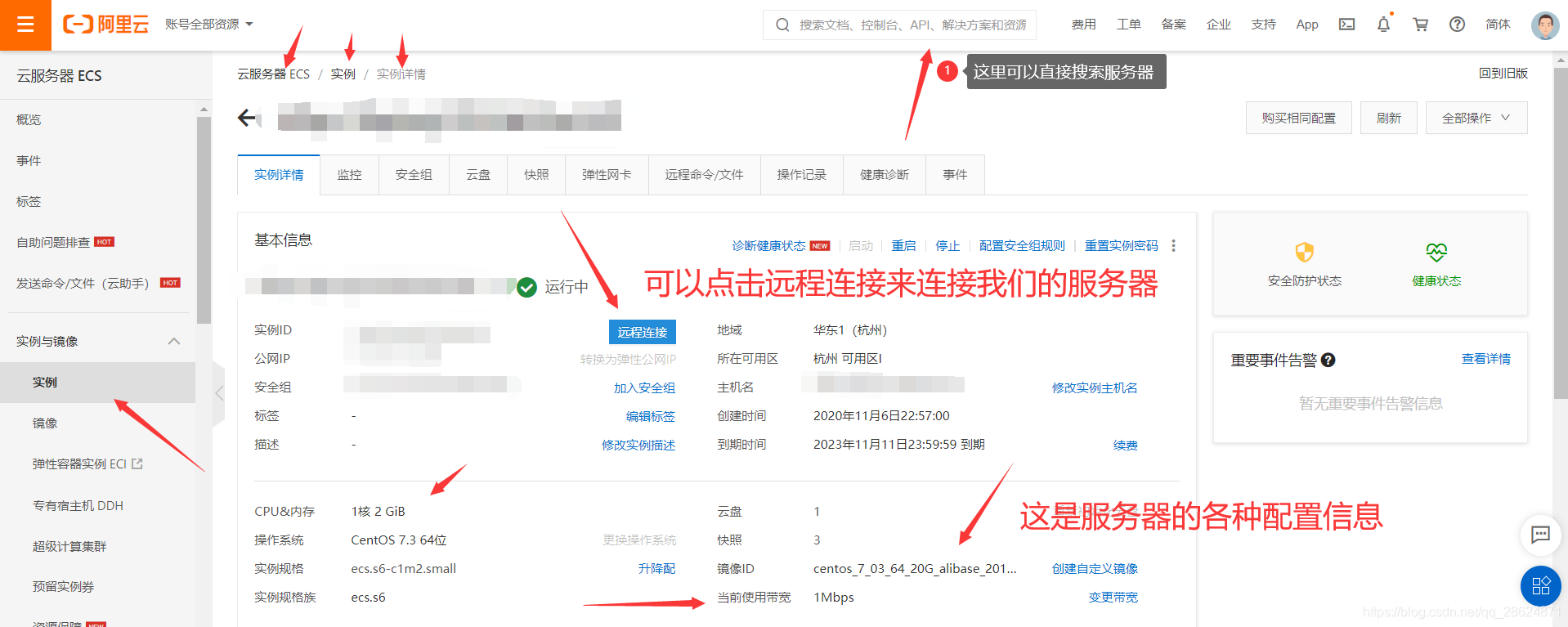1568x627 pixels.
Task: View the security protection status shield
Action: click(1304, 252)
